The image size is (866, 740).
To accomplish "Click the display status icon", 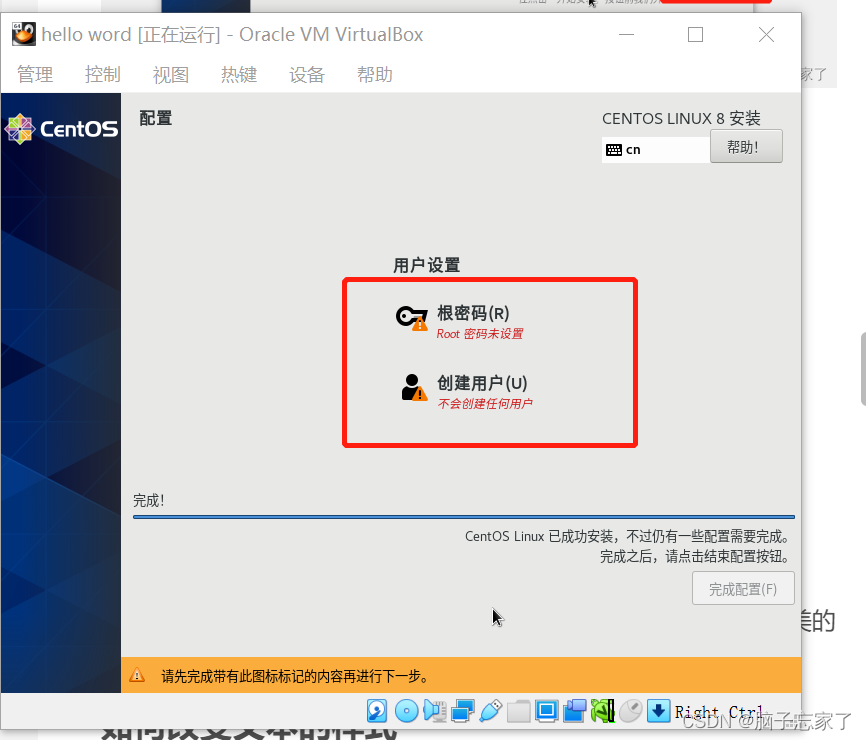I will [547, 711].
